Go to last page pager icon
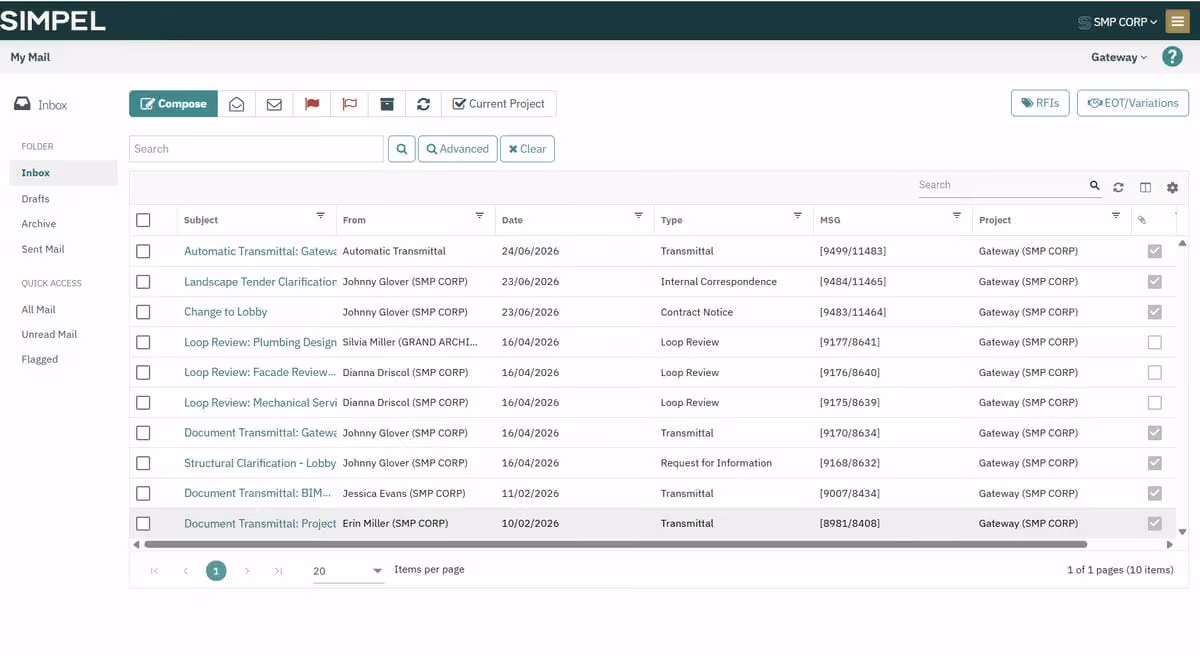This screenshot has height=656, width=1200. 278,571
